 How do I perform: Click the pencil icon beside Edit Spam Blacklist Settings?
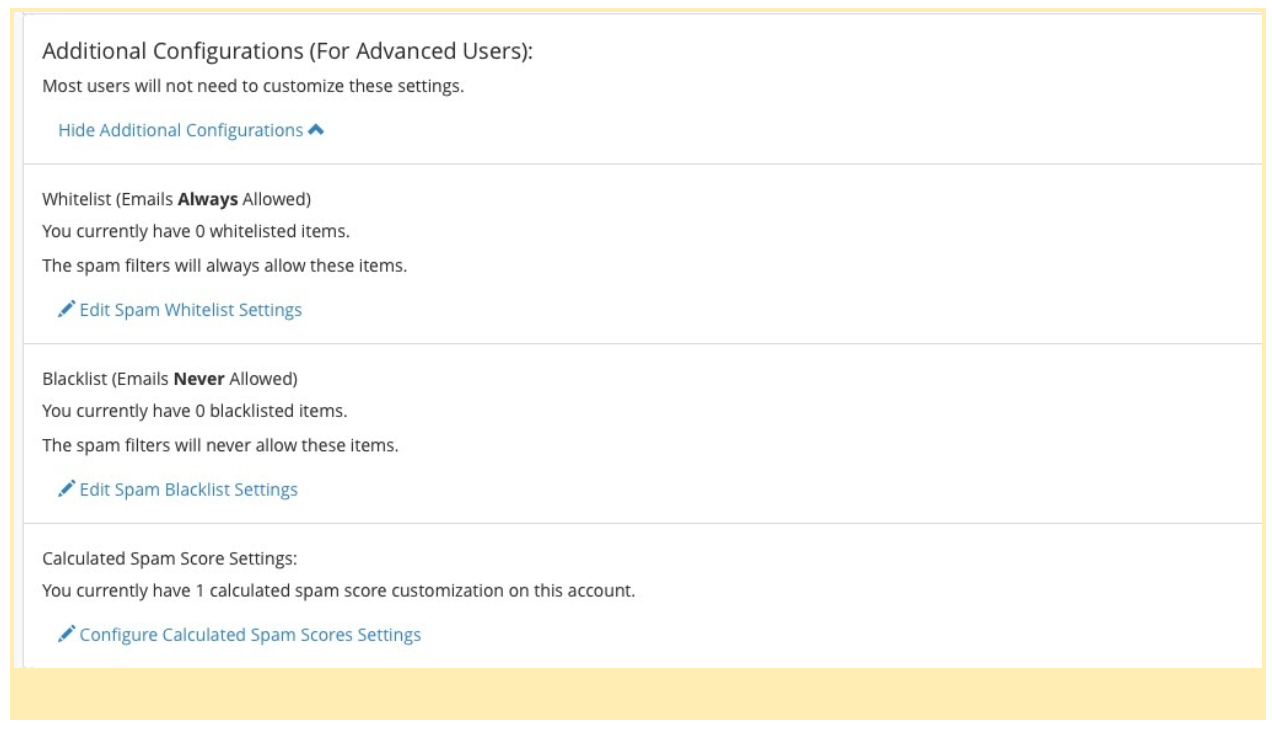67,489
